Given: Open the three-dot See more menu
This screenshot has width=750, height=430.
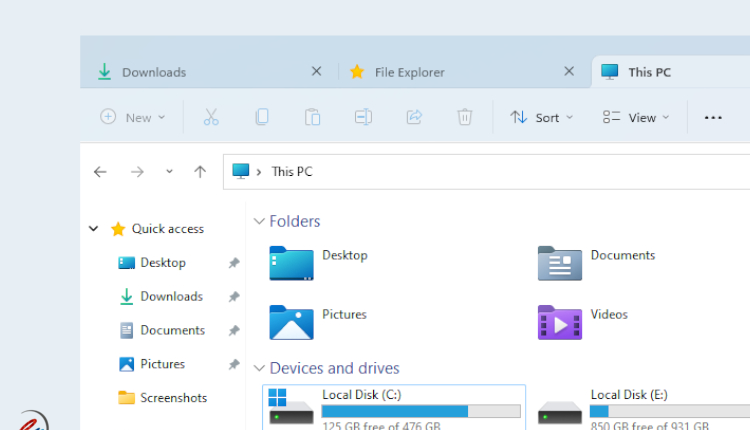Looking at the screenshot, I should 713,117.
